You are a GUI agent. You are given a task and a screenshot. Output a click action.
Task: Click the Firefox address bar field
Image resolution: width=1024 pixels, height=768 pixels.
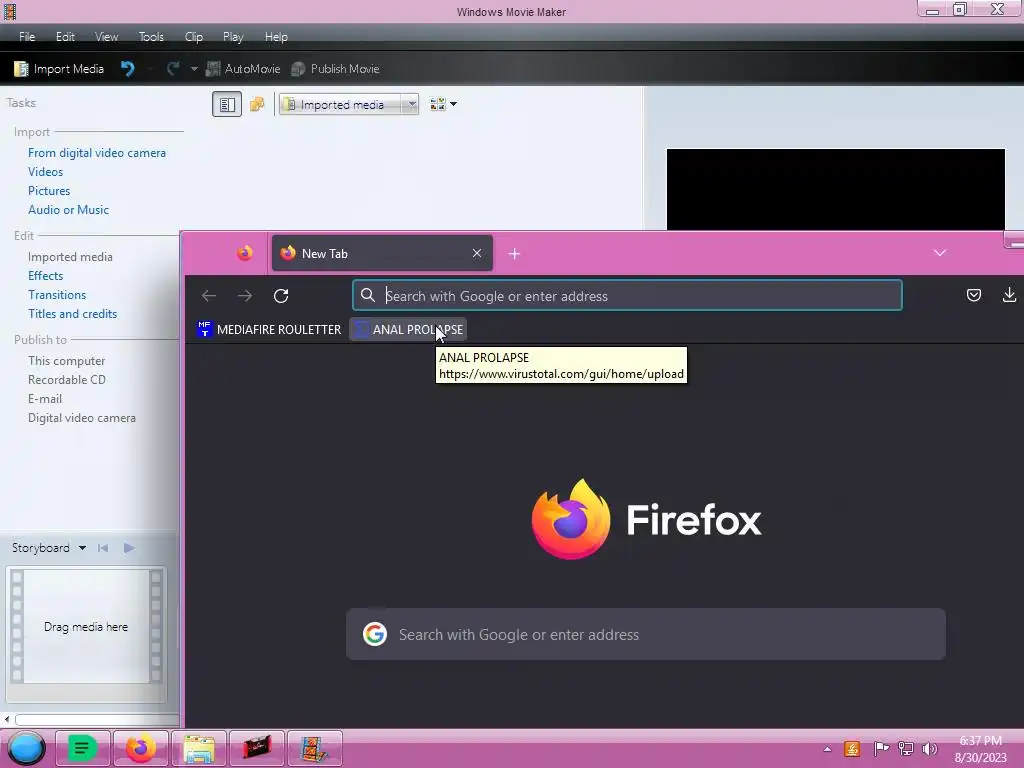pyautogui.click(x=627, y=295)
